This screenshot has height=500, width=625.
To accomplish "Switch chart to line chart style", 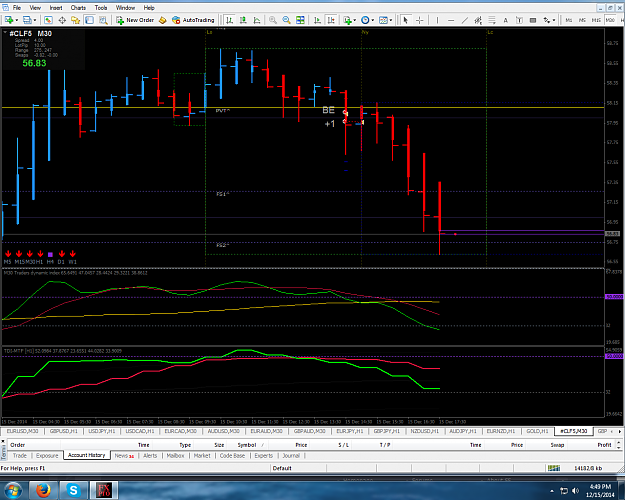I will click(257, 20).
